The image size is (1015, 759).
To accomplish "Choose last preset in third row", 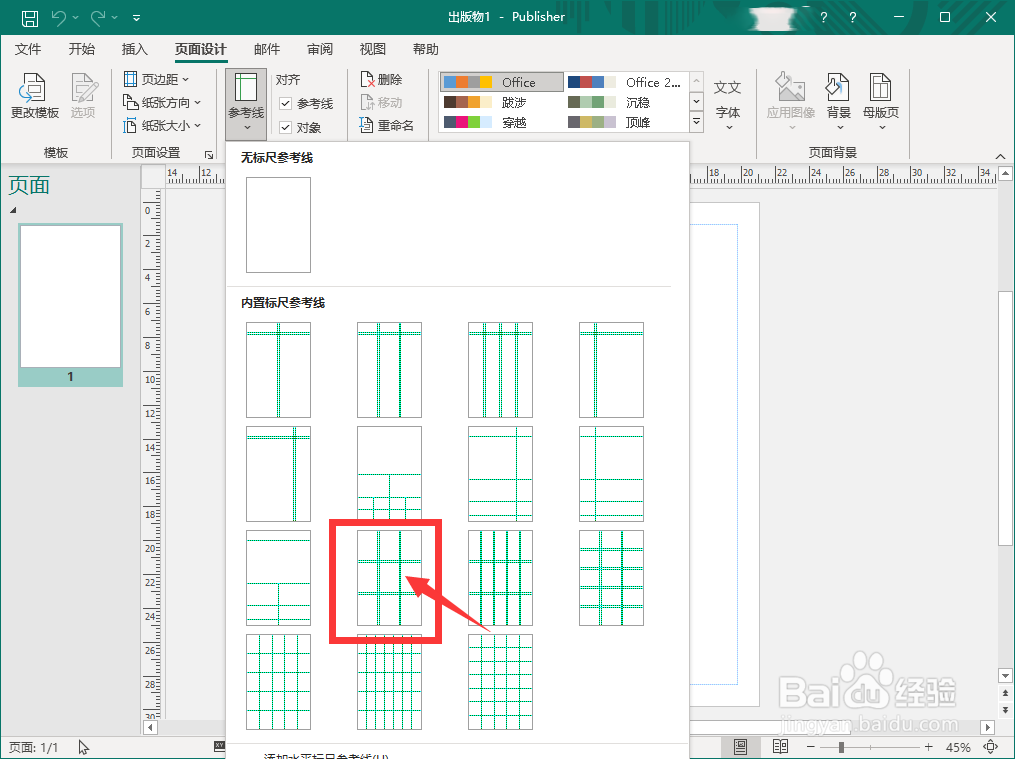I will tap(611, 578).
